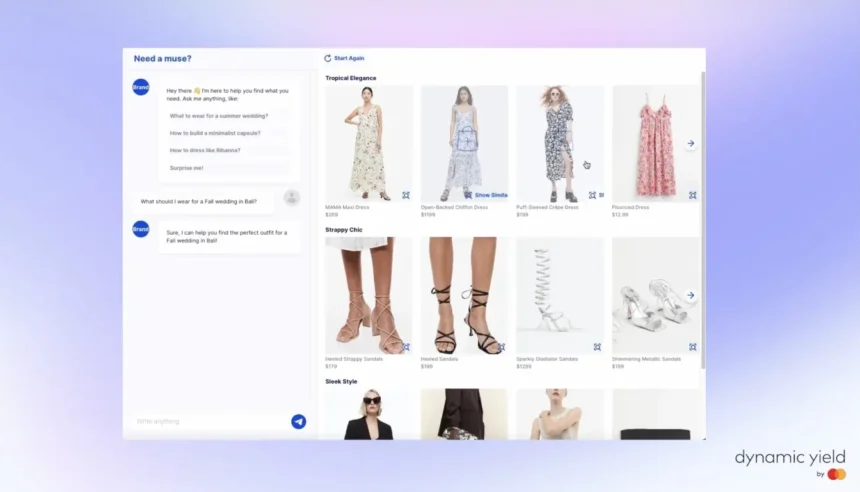Click the Start Again link text
Screen dimensions: 860x492
(x=349, y=58)
